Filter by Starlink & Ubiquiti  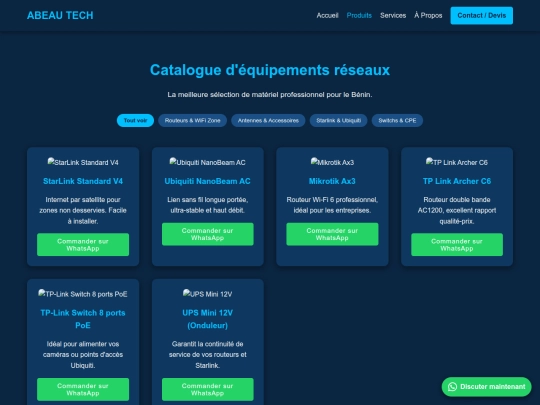click(339, 121)
